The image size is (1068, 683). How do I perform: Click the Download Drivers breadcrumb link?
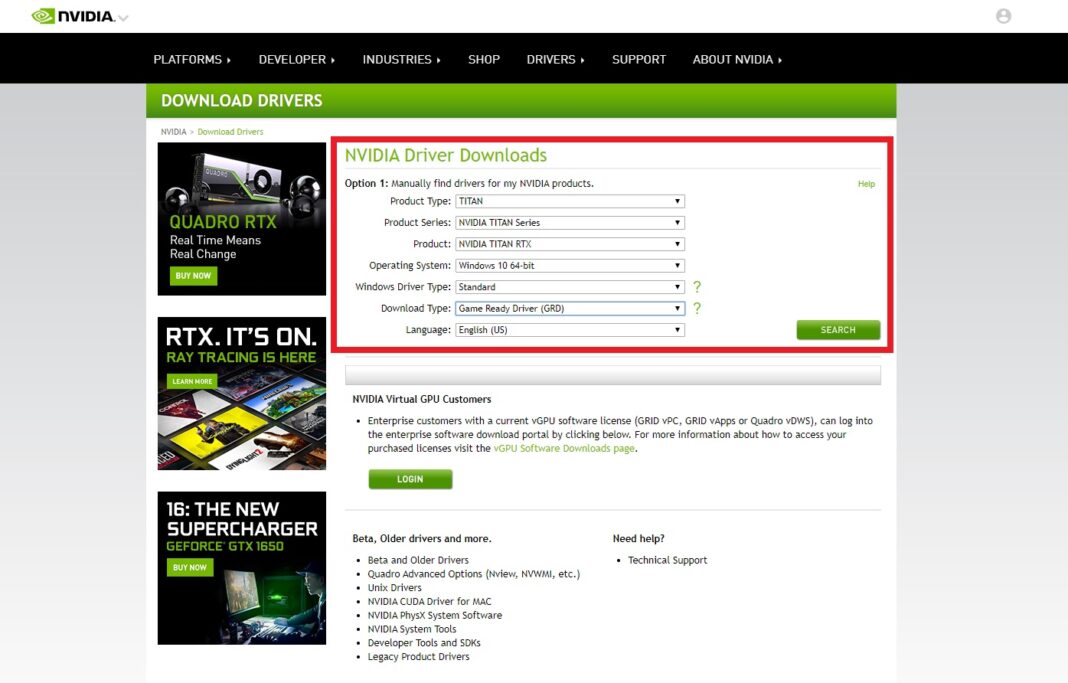(x=230, y=132)
